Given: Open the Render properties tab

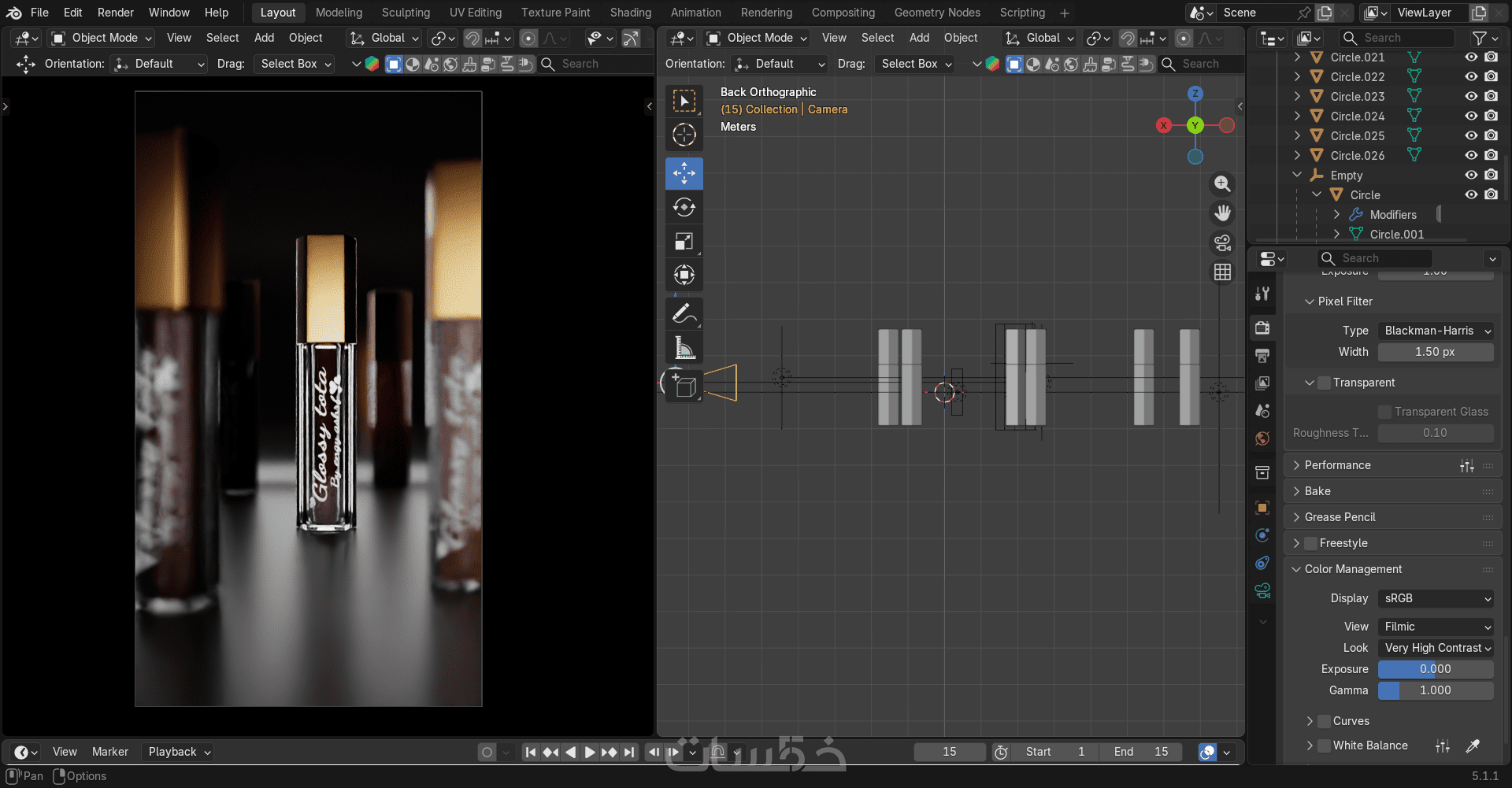Looking at the screenshot, I should [1262, 327].
